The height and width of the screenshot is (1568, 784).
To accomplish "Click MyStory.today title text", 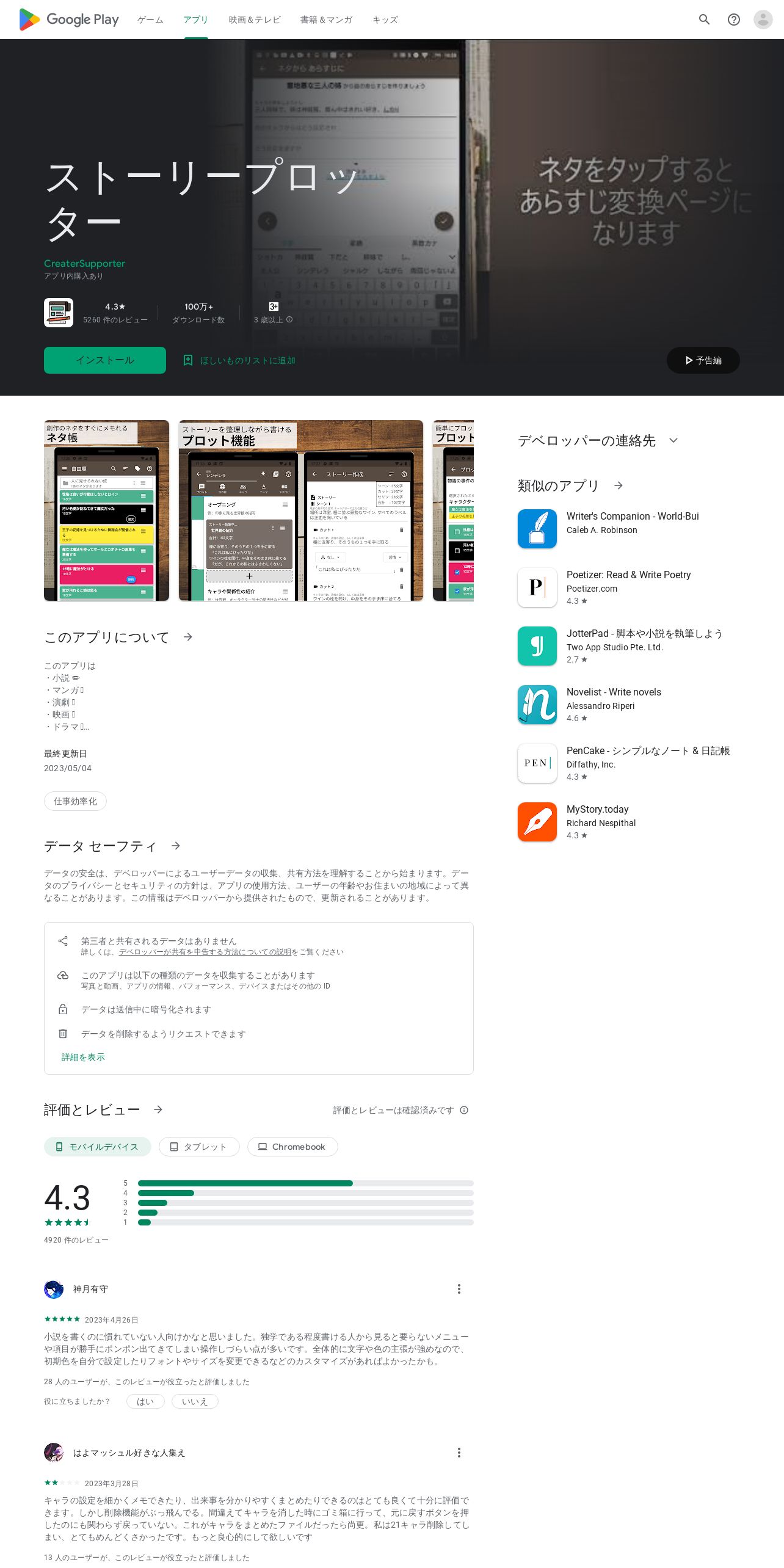I will [598, 809].
